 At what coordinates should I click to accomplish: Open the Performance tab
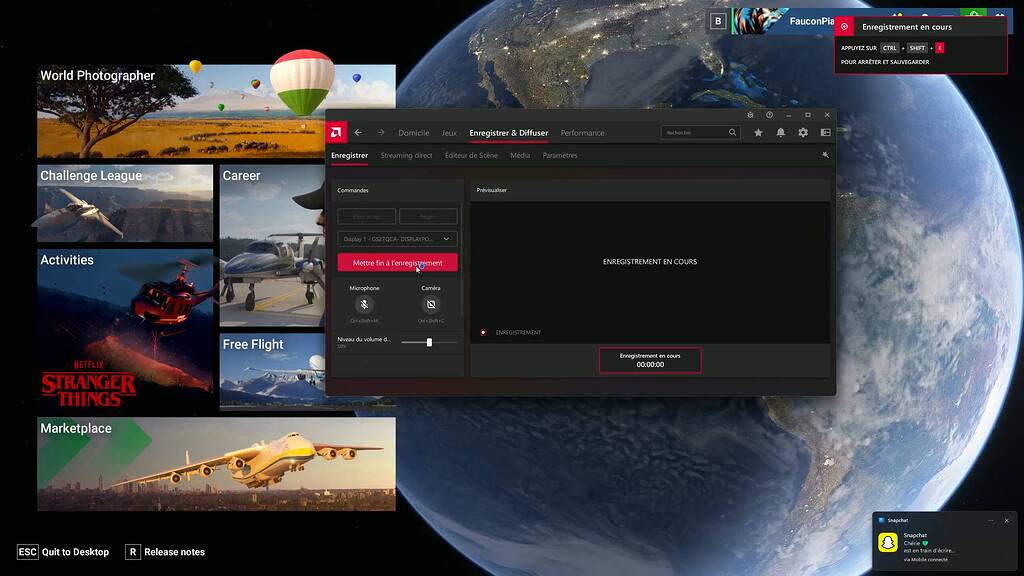click(583, 133)
